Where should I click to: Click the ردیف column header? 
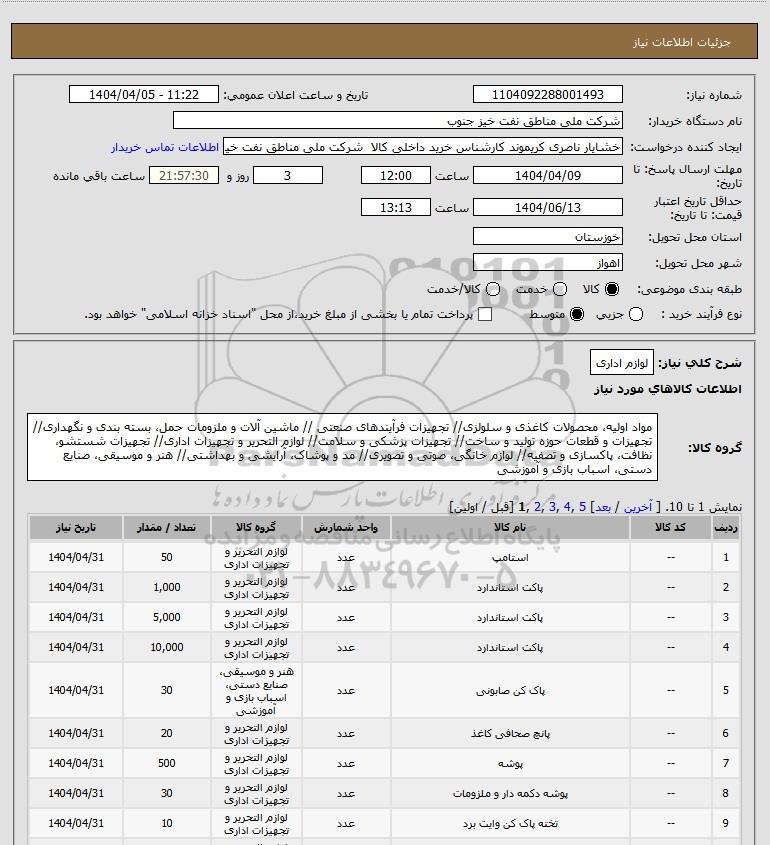[725, 528]
